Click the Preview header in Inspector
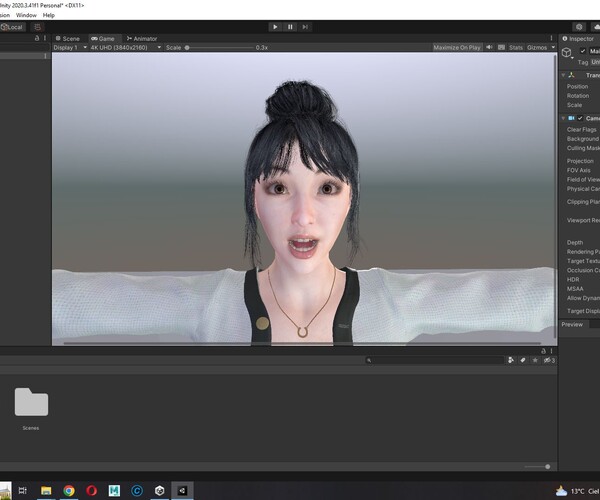 572,324
